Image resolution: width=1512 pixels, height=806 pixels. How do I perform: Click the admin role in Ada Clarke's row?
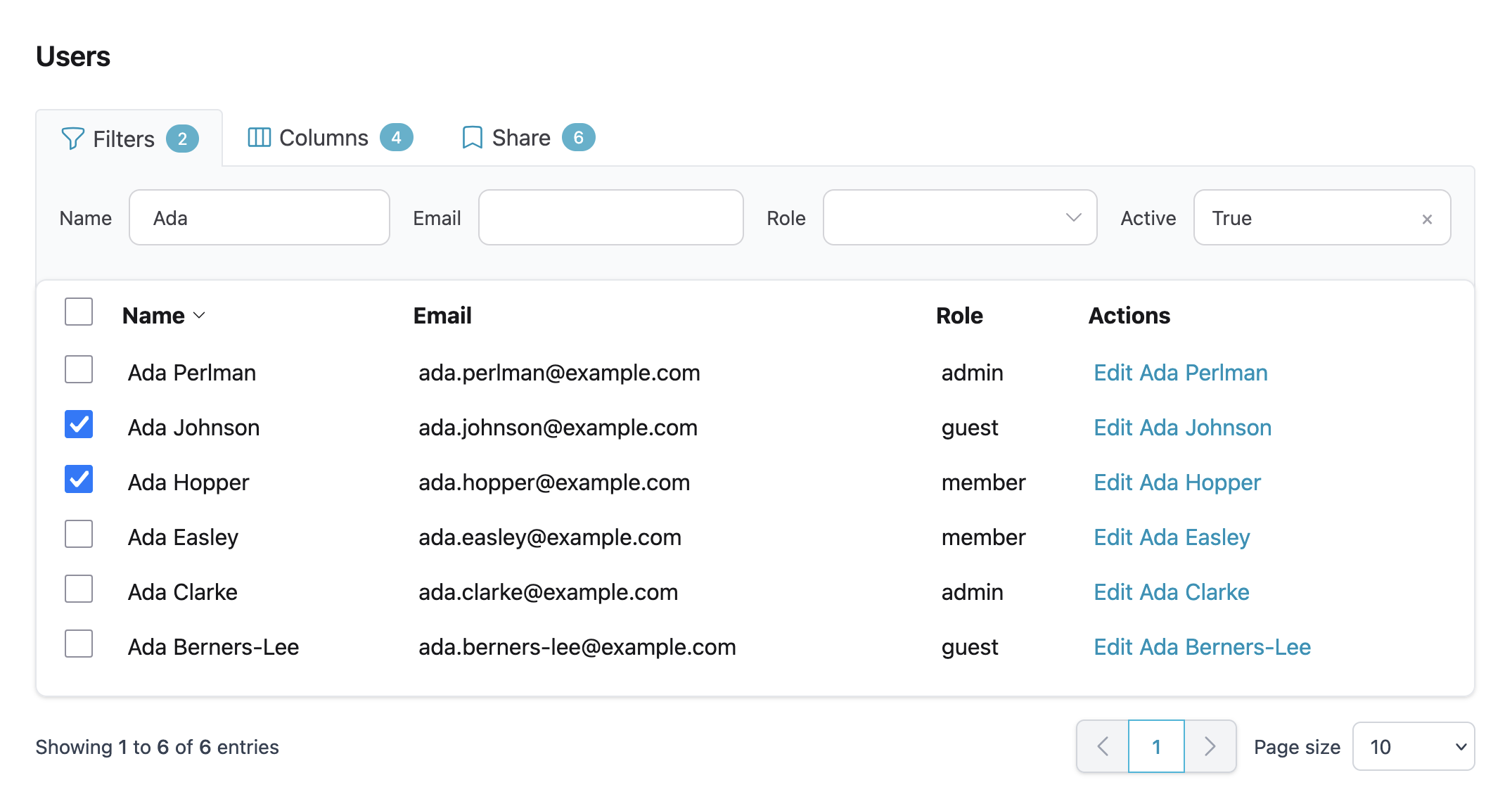(973, 592)
